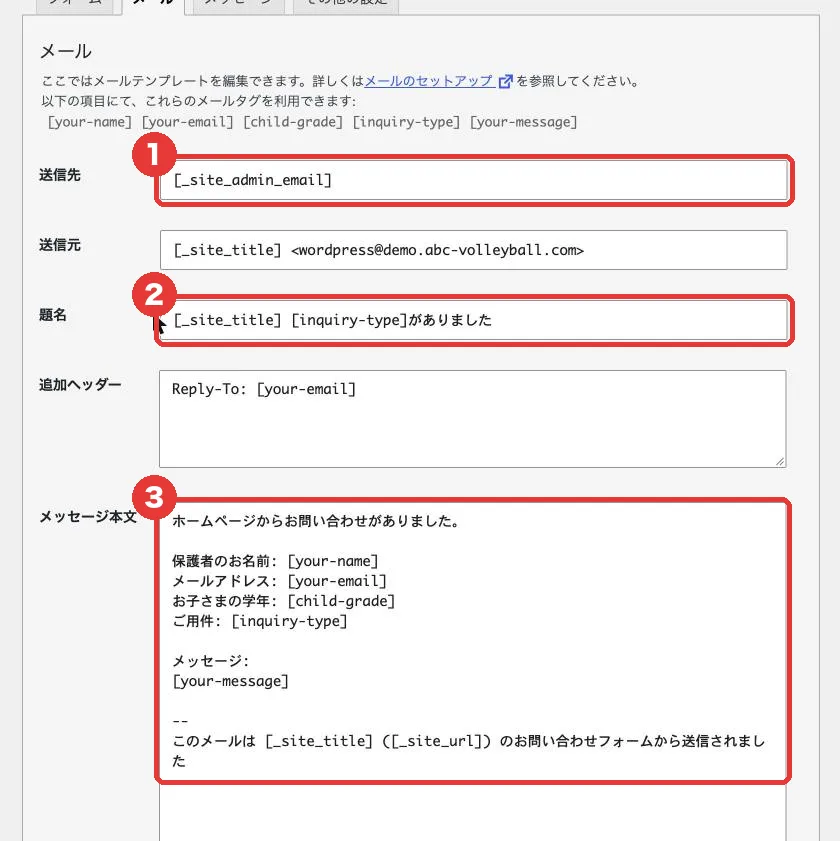Click the メール heading text

click(x=65, y=51)
